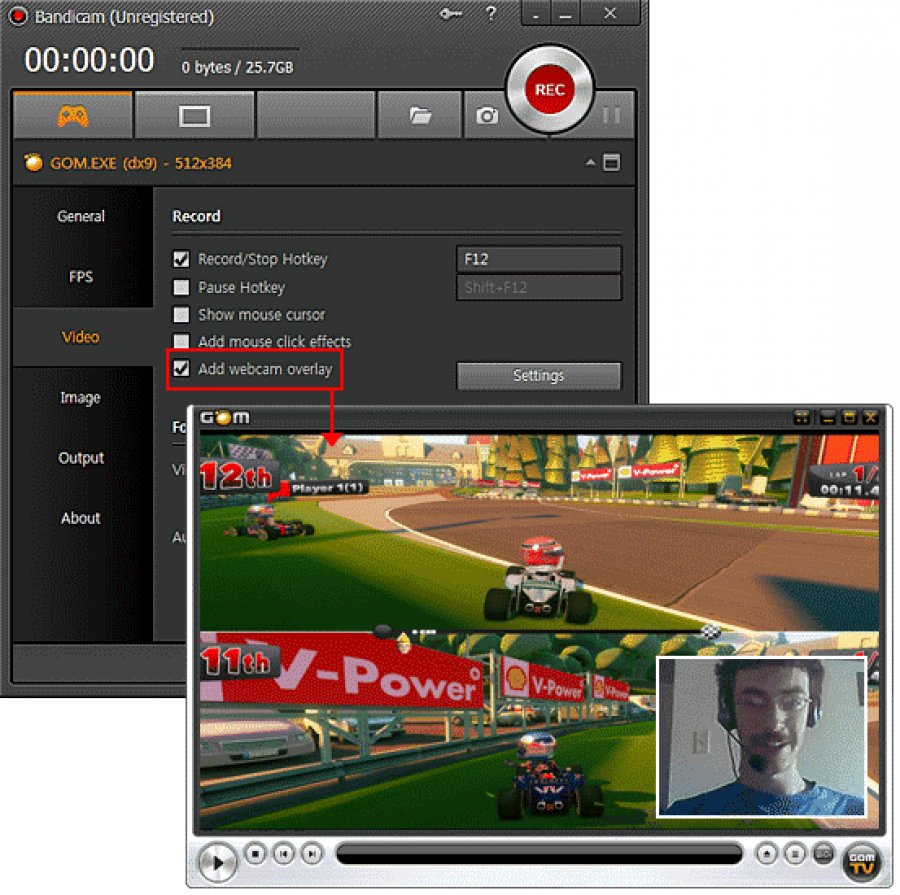The height and width of the screenshot is (895, 900).
Task: Enable the Pause Hotkey checkbox
Action: 181,288
